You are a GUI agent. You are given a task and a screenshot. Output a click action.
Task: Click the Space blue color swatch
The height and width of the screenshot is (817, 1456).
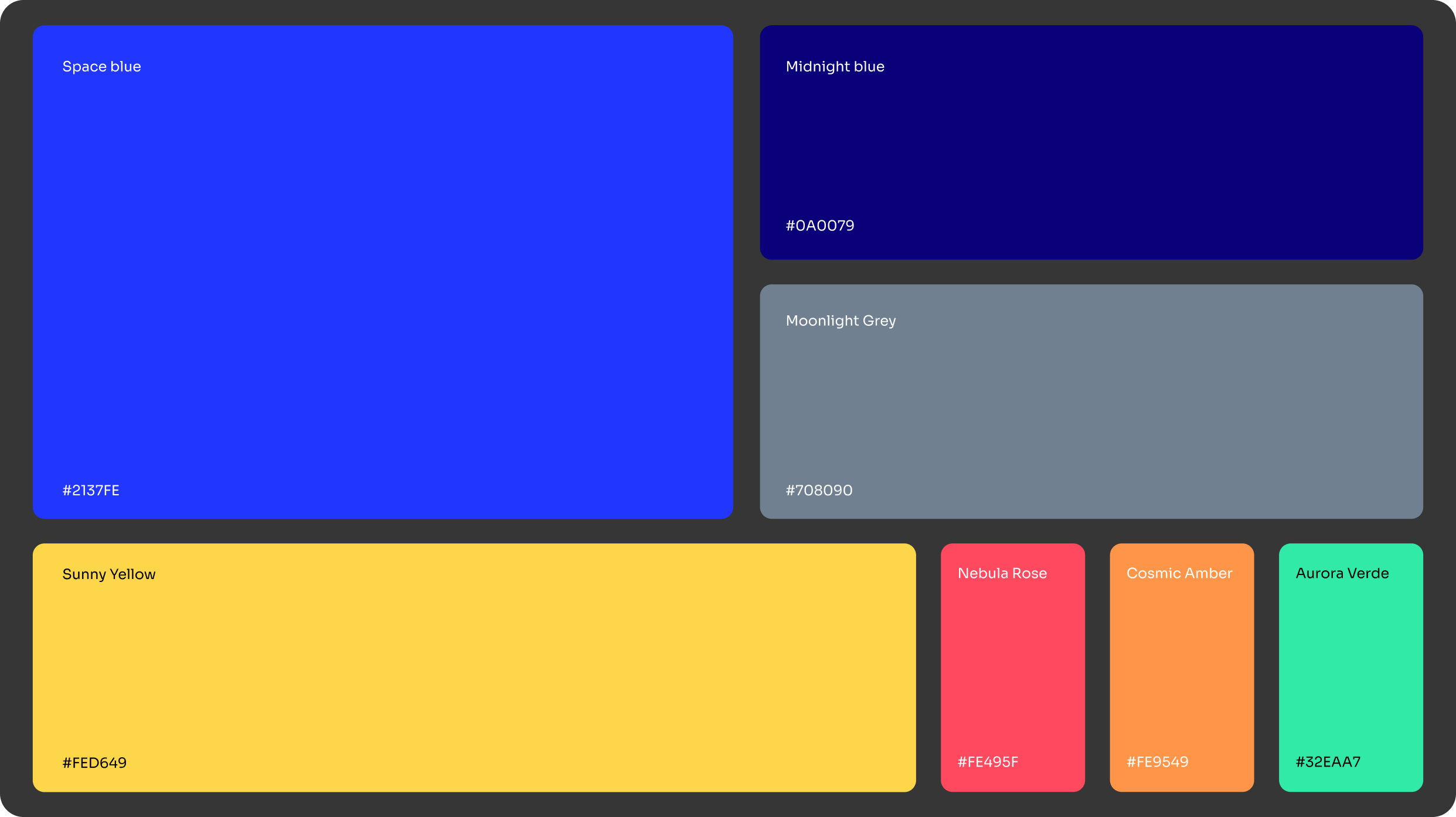coord(383,272)
